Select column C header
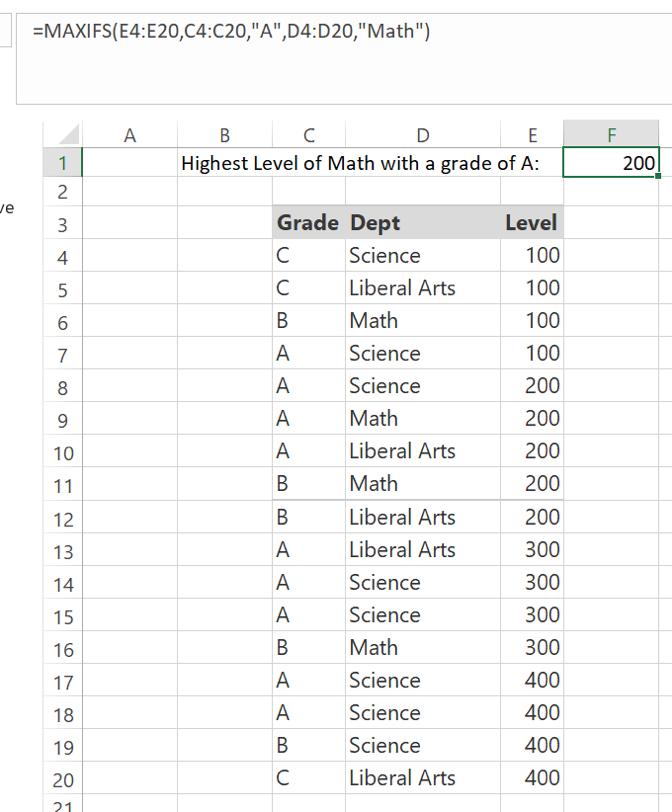The width and height of the screenshot is (672, 812). [308, 134]
